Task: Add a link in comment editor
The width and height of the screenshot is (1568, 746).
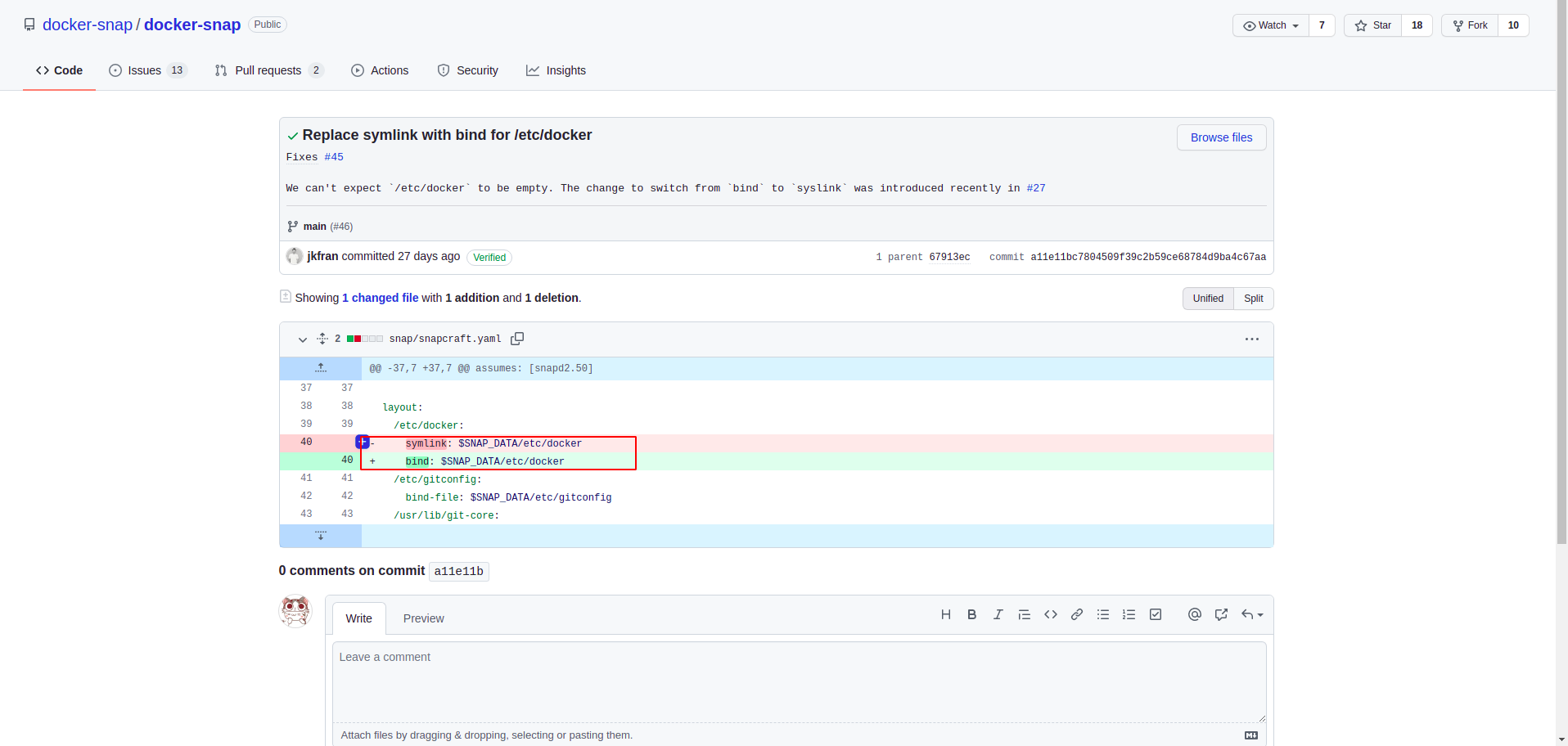Action: pyautogui.click(x=1077, y=614)
